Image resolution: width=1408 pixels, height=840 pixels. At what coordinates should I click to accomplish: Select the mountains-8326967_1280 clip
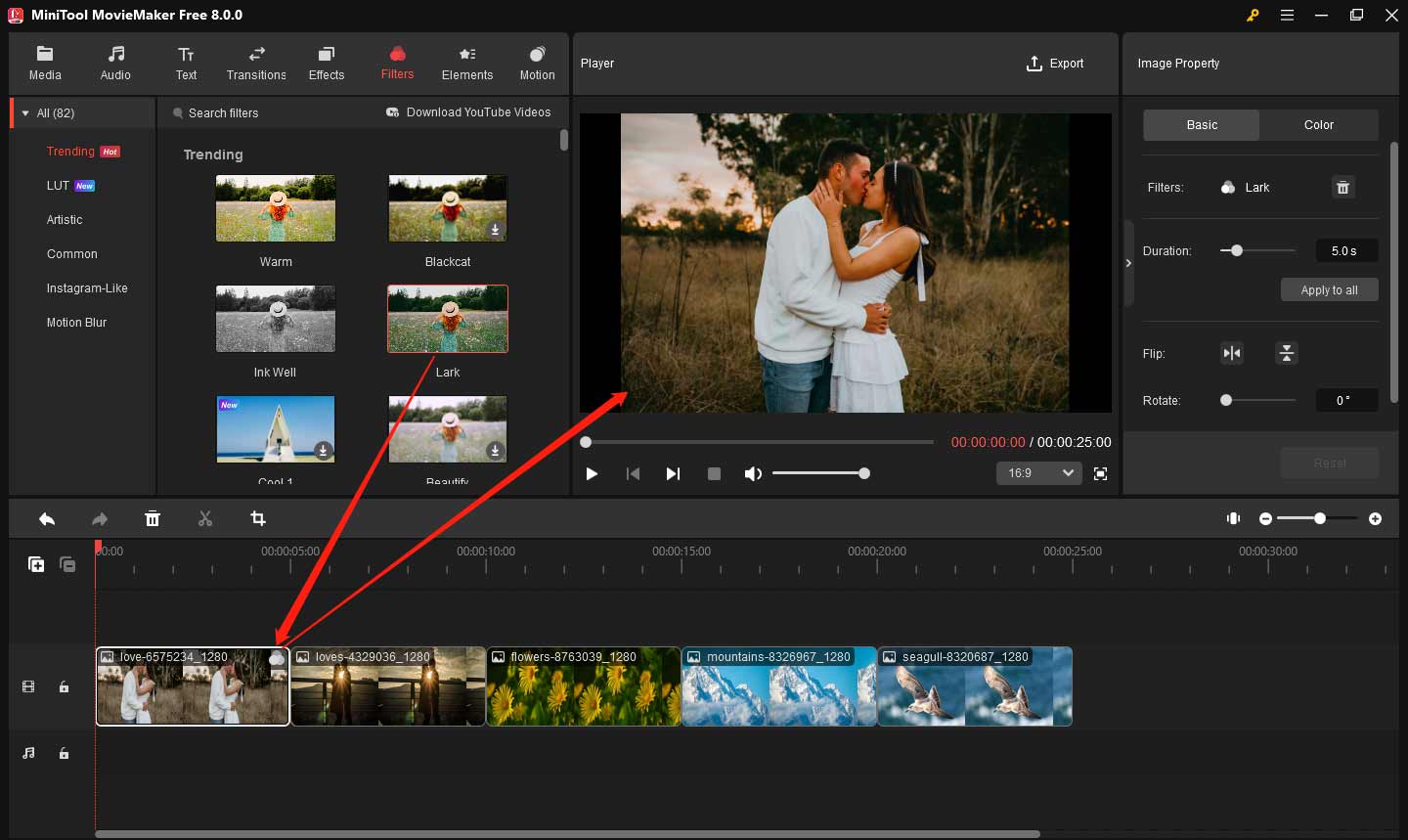point(779,686)
